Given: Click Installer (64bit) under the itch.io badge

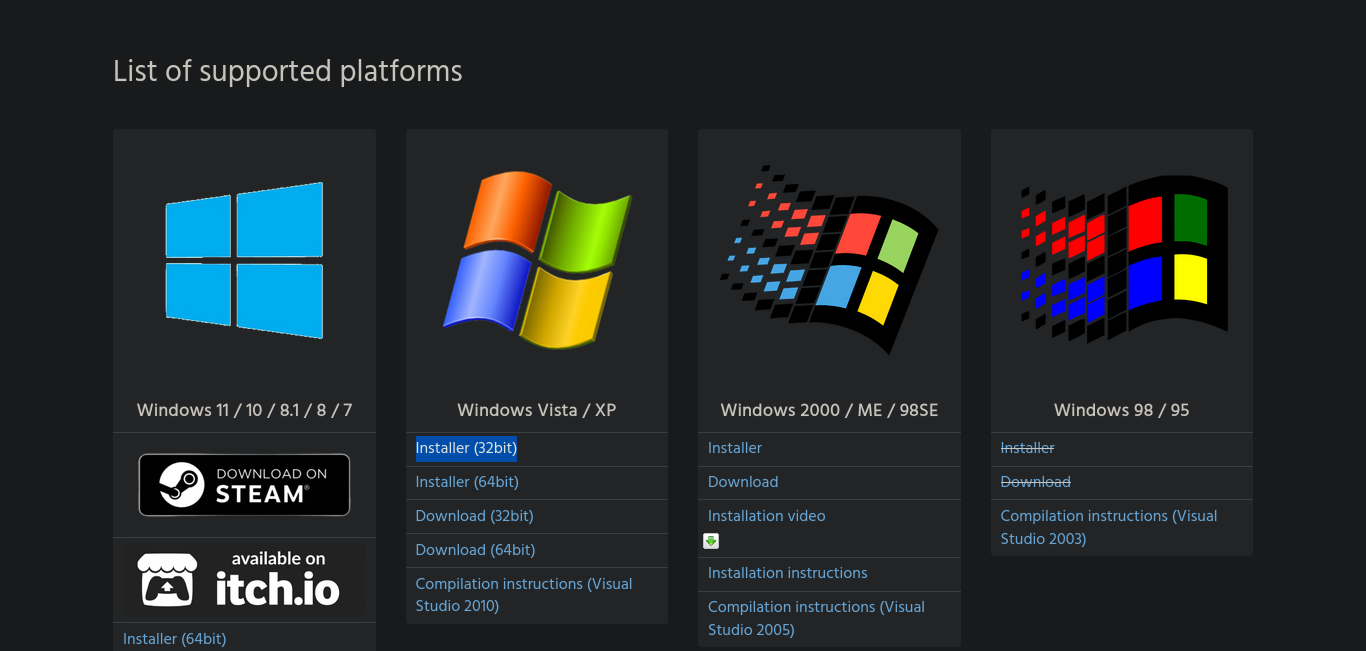Looking at the screenshot, I should click(x=174, y=639).
